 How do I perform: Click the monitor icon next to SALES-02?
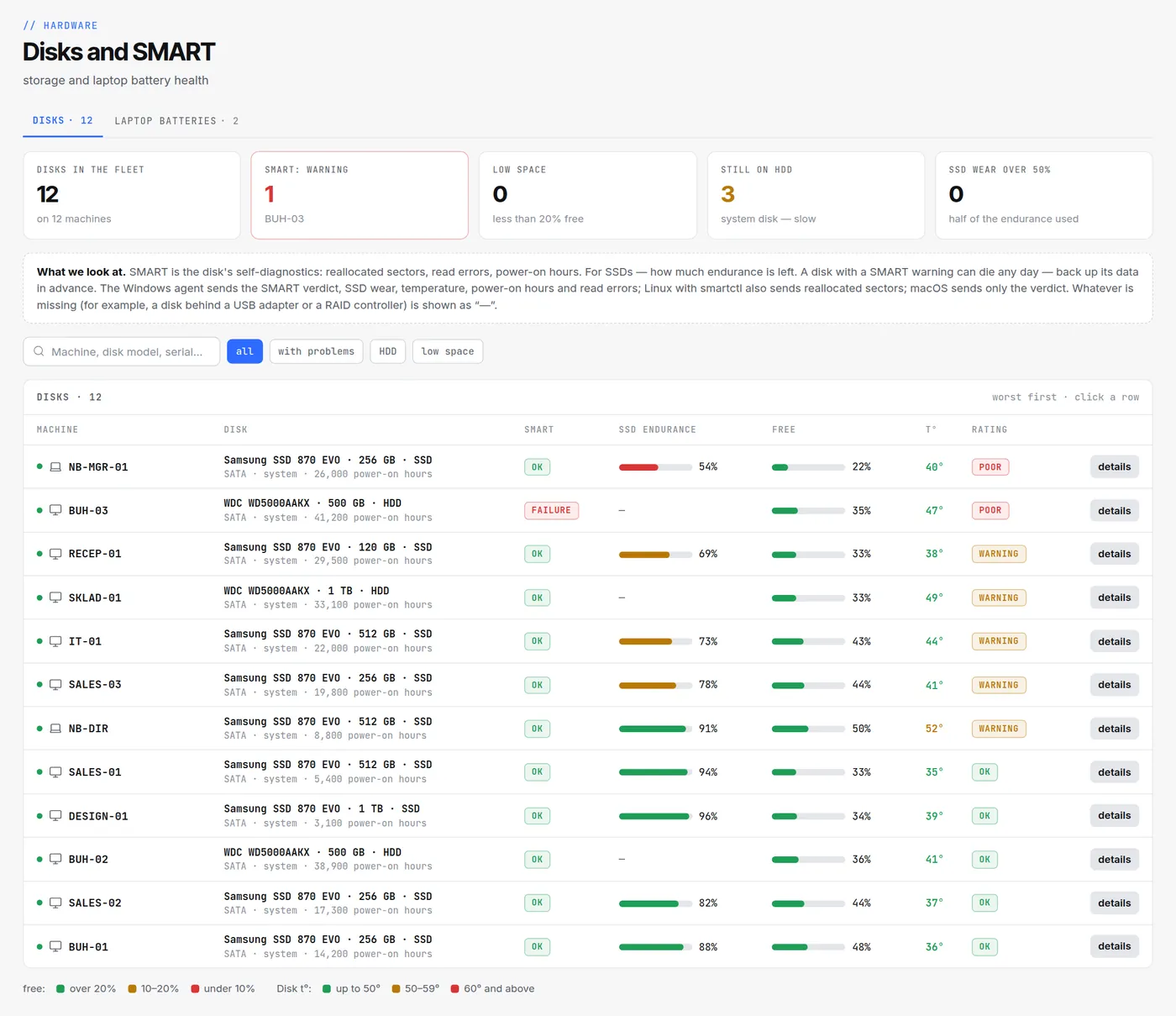[x=55, y=903]
